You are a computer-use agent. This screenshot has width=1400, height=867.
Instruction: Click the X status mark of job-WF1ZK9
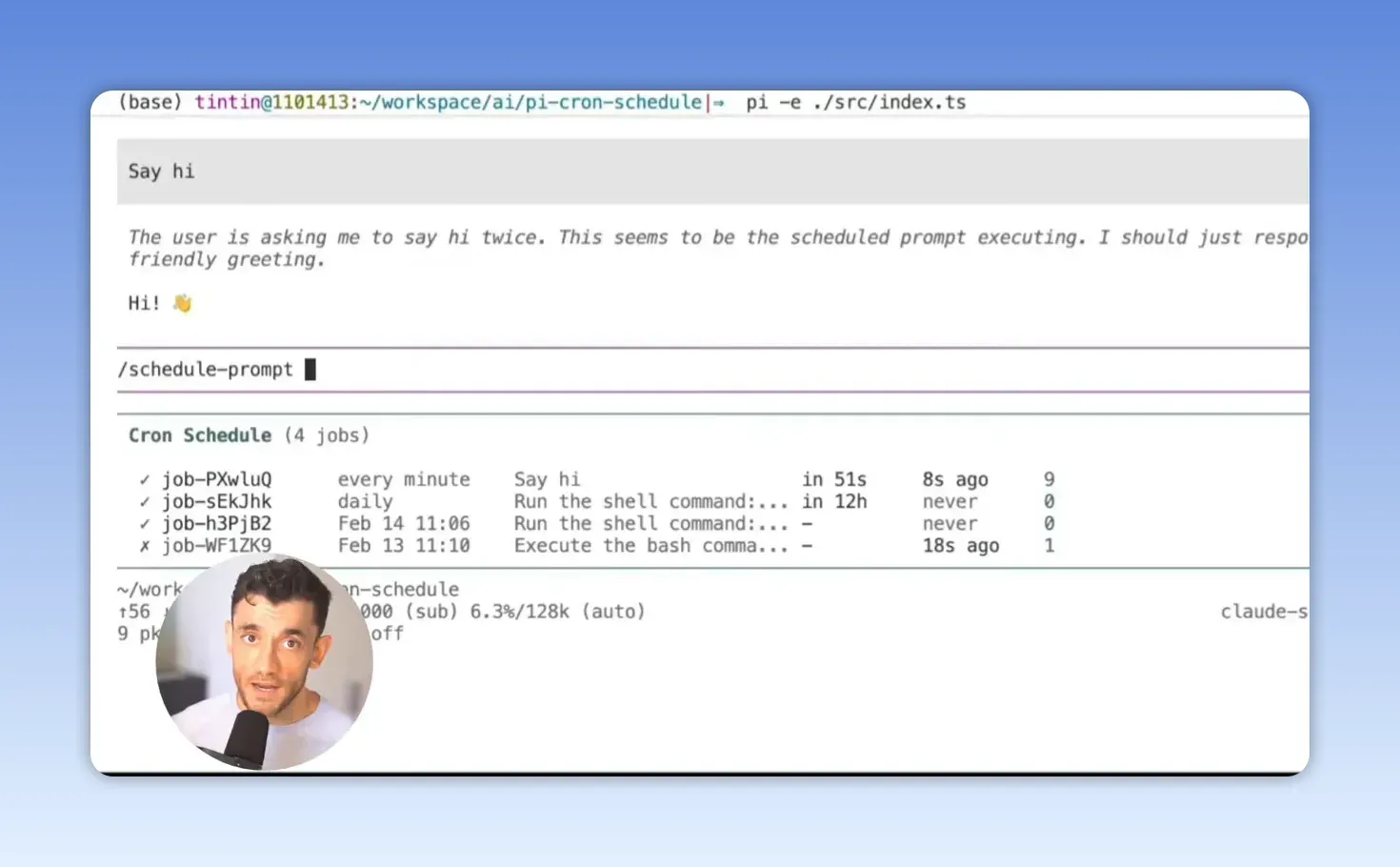pyautogui.click(x=145, y=546)
